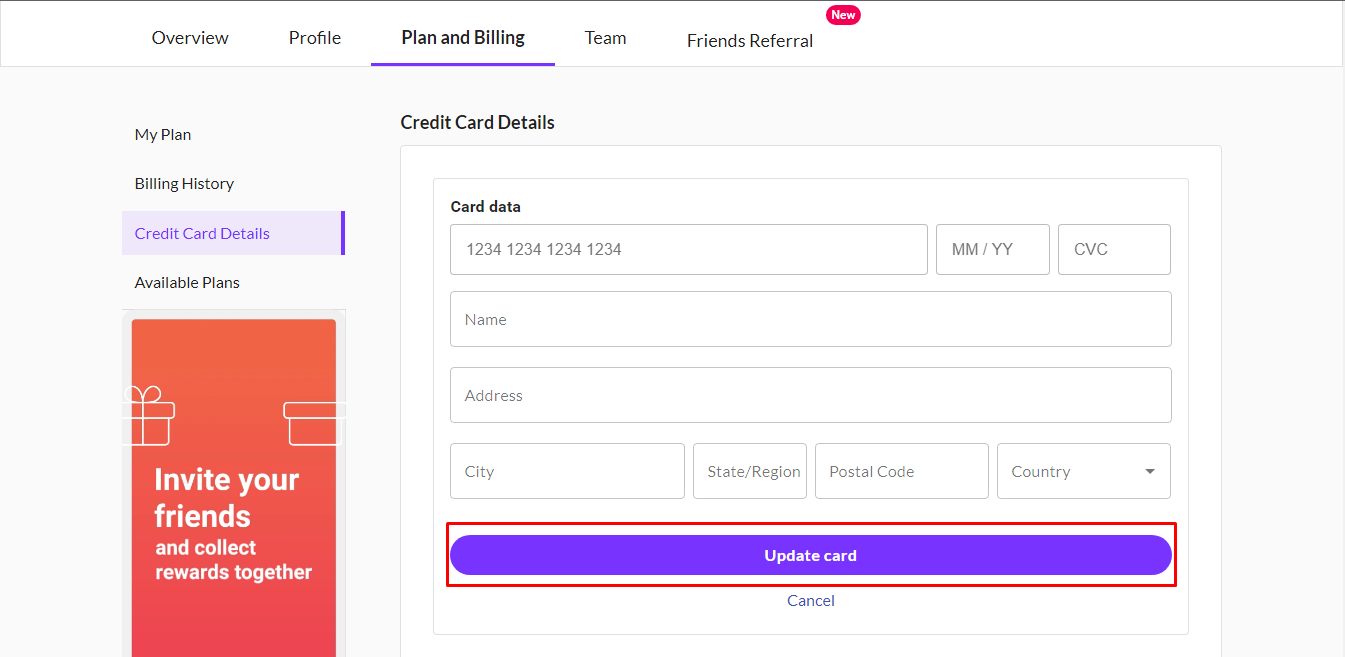
Task: Open My Plan section
Action: tap(162, 134)
